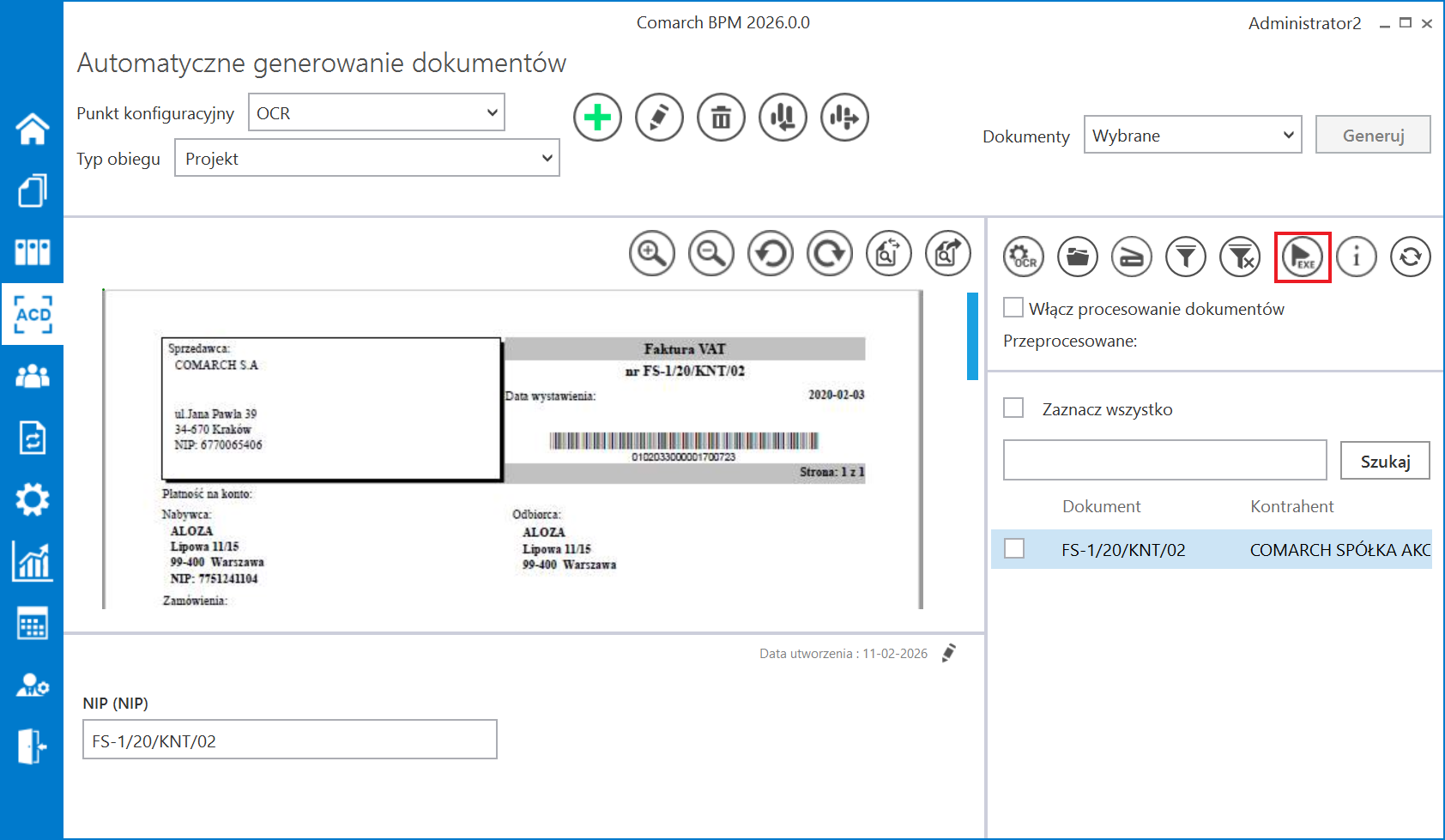Check the Zaznacz wszystko checkbox

click(x=1013, y=408)
